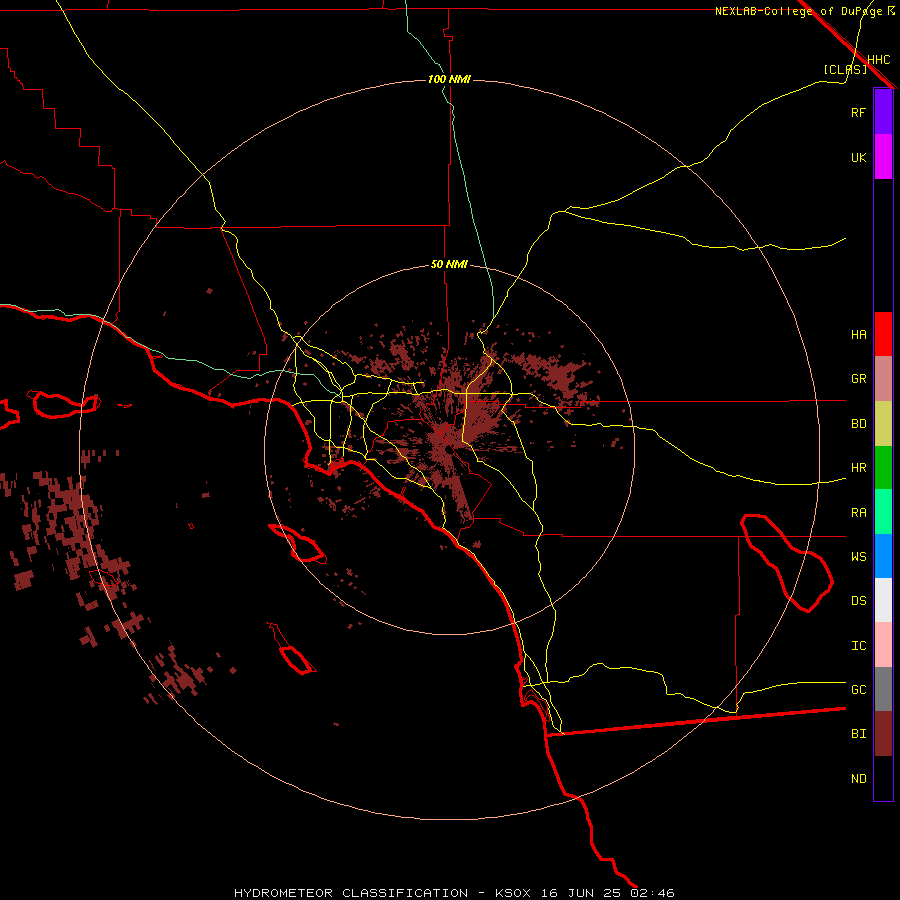Click the [CLAS] units label
This screenshot has width=900, height=900.
[x=845, y=69]
